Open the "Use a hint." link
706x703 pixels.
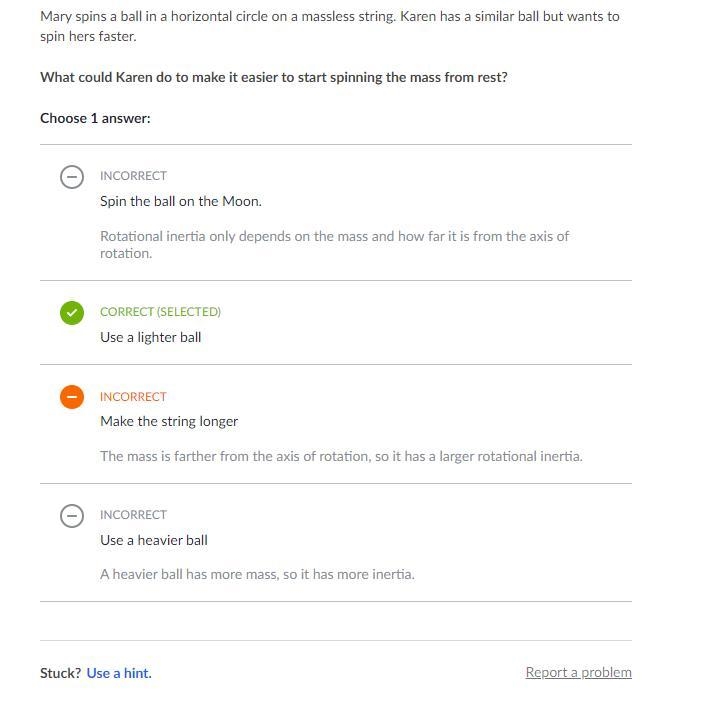119,673
